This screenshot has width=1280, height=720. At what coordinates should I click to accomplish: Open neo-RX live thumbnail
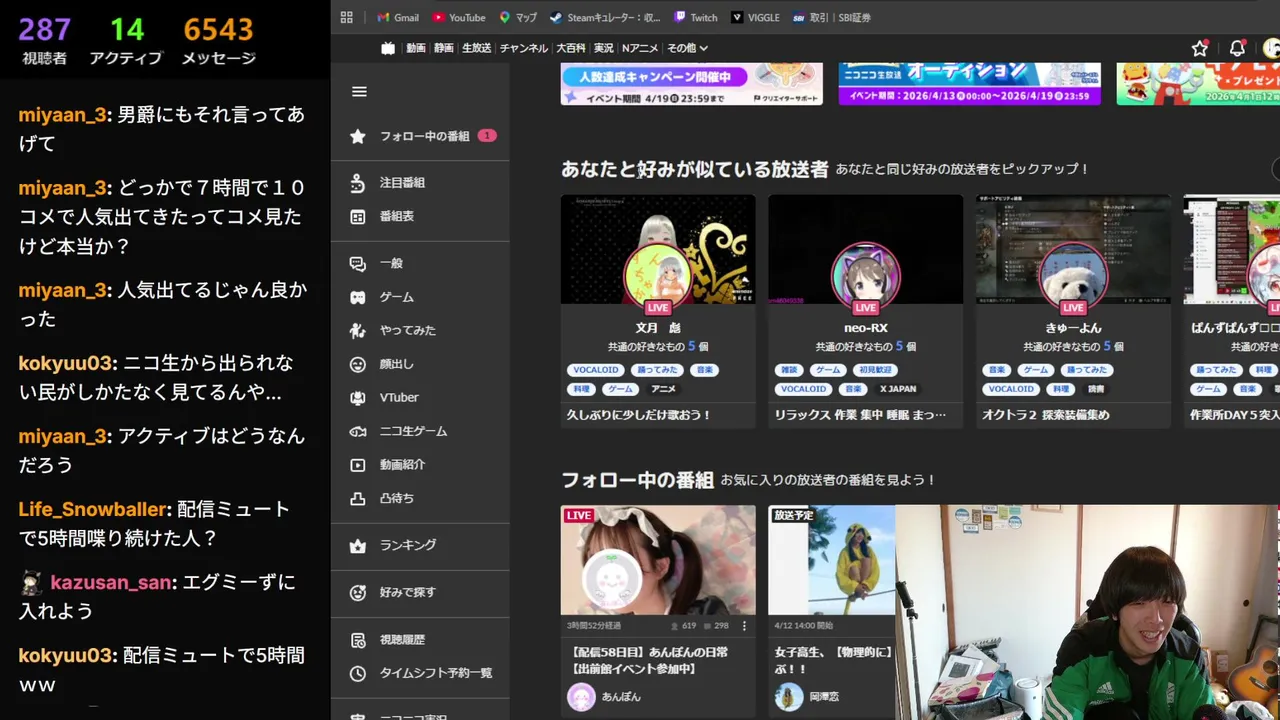(866, 249)
